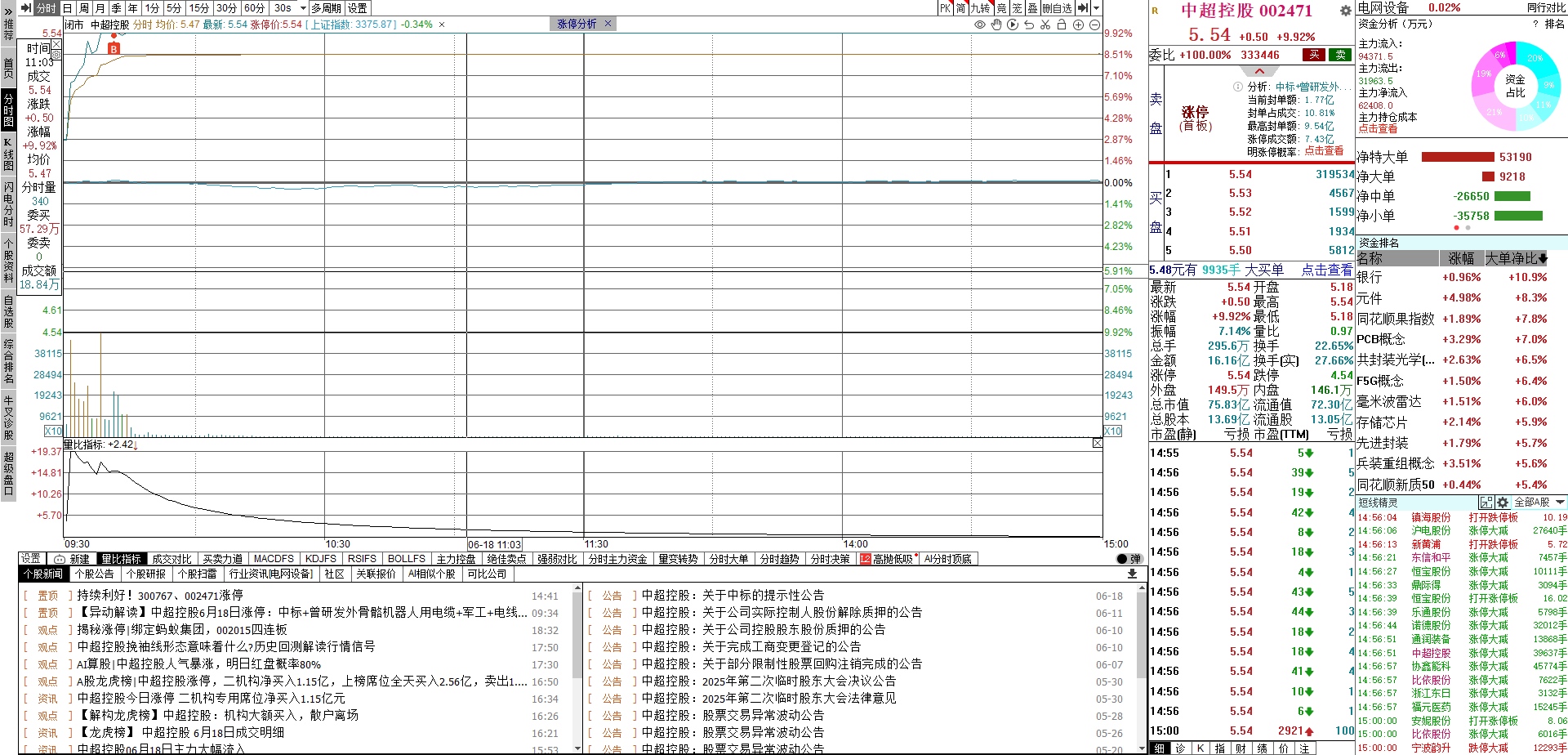
Task: Click the 短线精灵 pop-out window icon
Action: coord(1486,503)
